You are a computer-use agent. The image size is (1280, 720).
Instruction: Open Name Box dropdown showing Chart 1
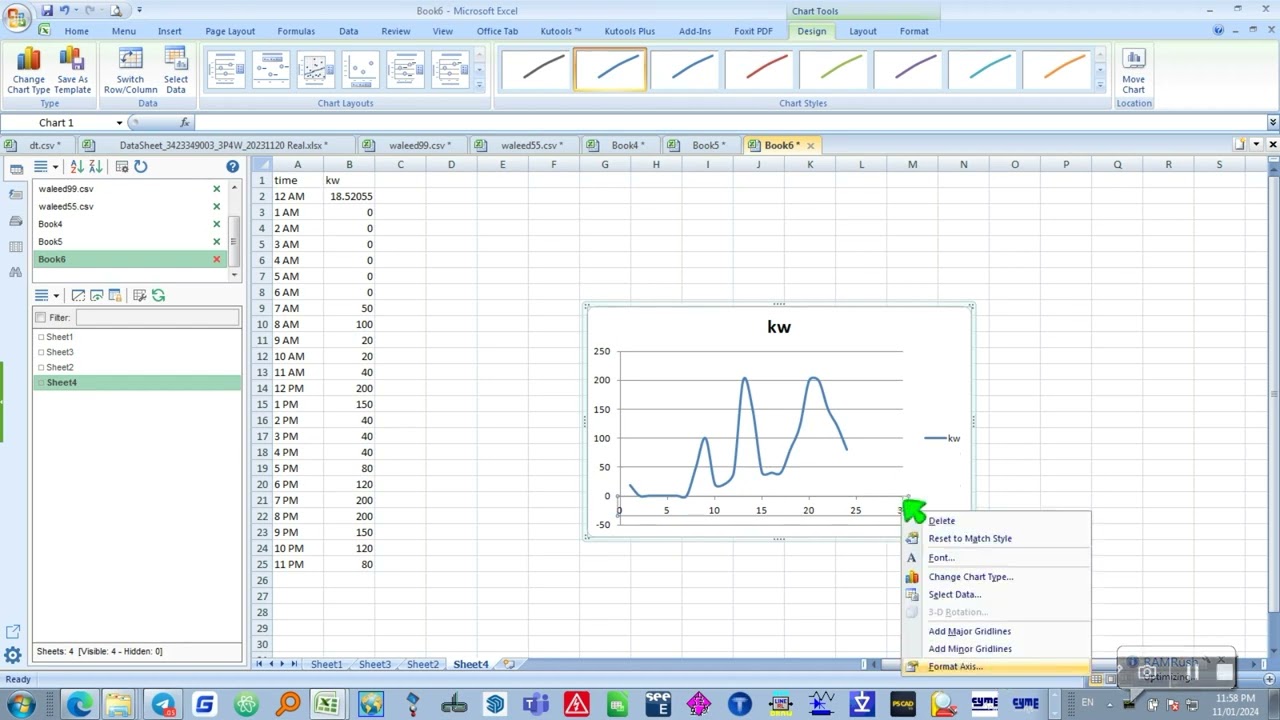click(119, 122)
